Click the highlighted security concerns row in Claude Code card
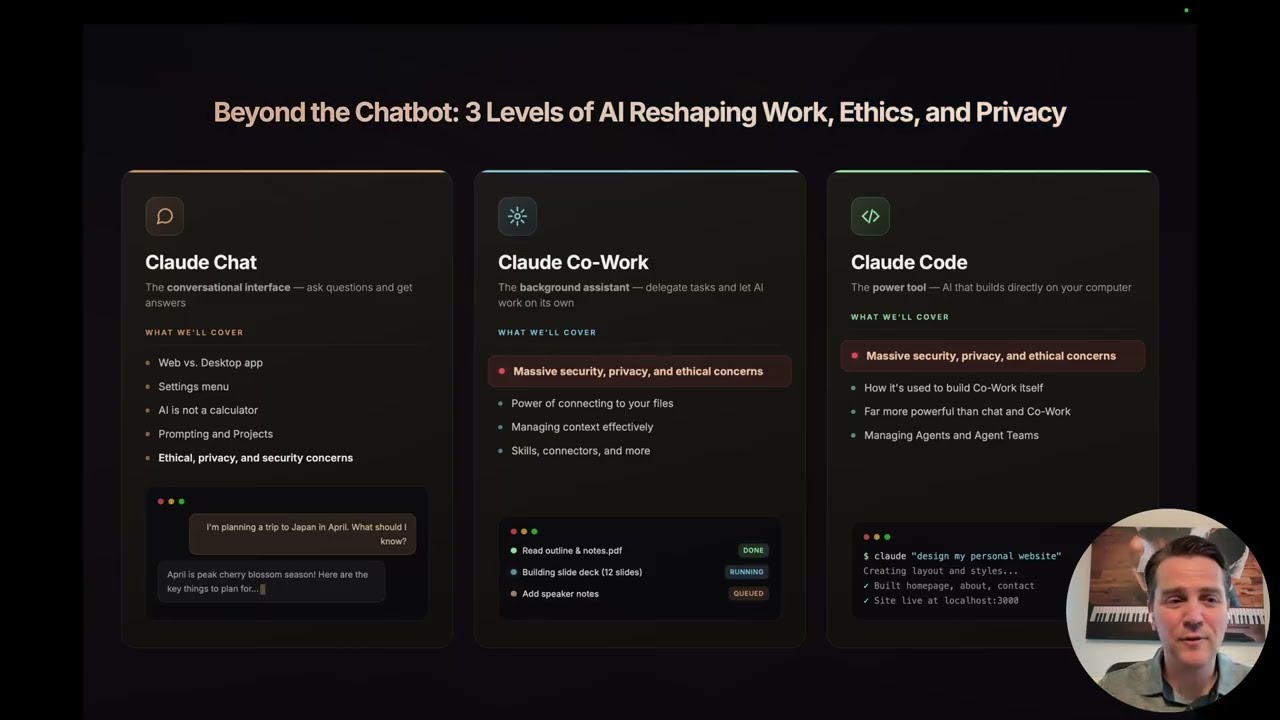Screen dimensions: 1280x720 [993, 356]
